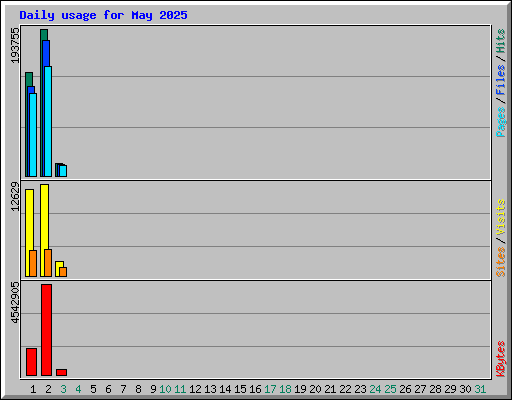Screen dimensions: 512x400
Task: Click green day 24 axis label
Action: click(x=375, y=389)
